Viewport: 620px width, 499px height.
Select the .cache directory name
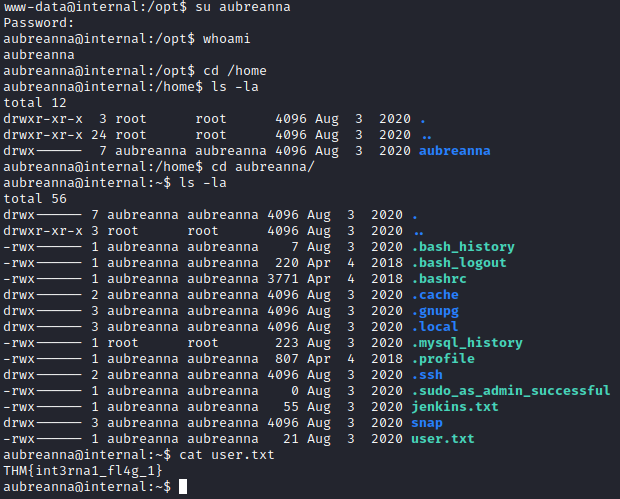point(437,294)
